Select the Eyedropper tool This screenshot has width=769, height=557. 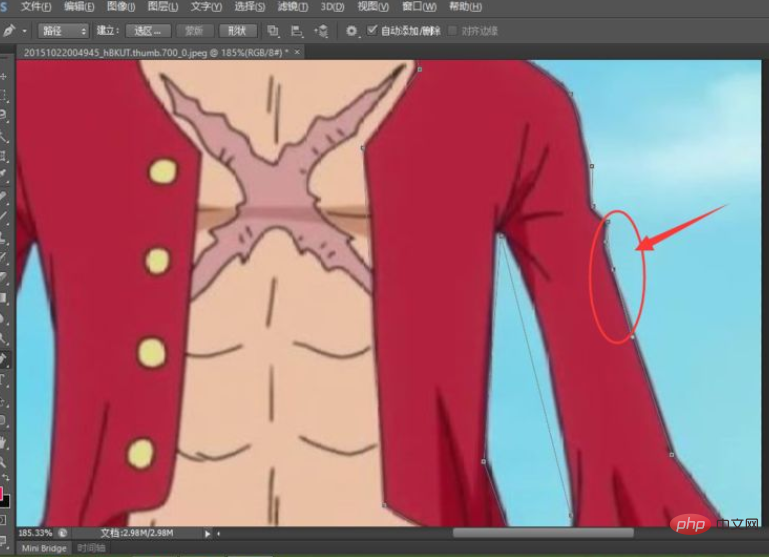pyautogui.click(x=3, y=175)
